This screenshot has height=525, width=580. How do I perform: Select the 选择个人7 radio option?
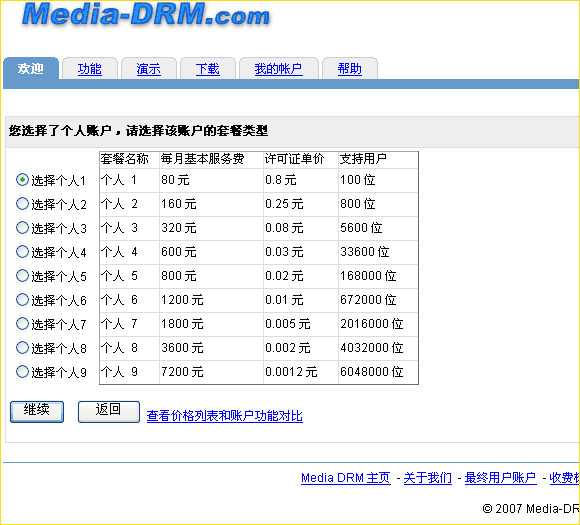[22, 324]
